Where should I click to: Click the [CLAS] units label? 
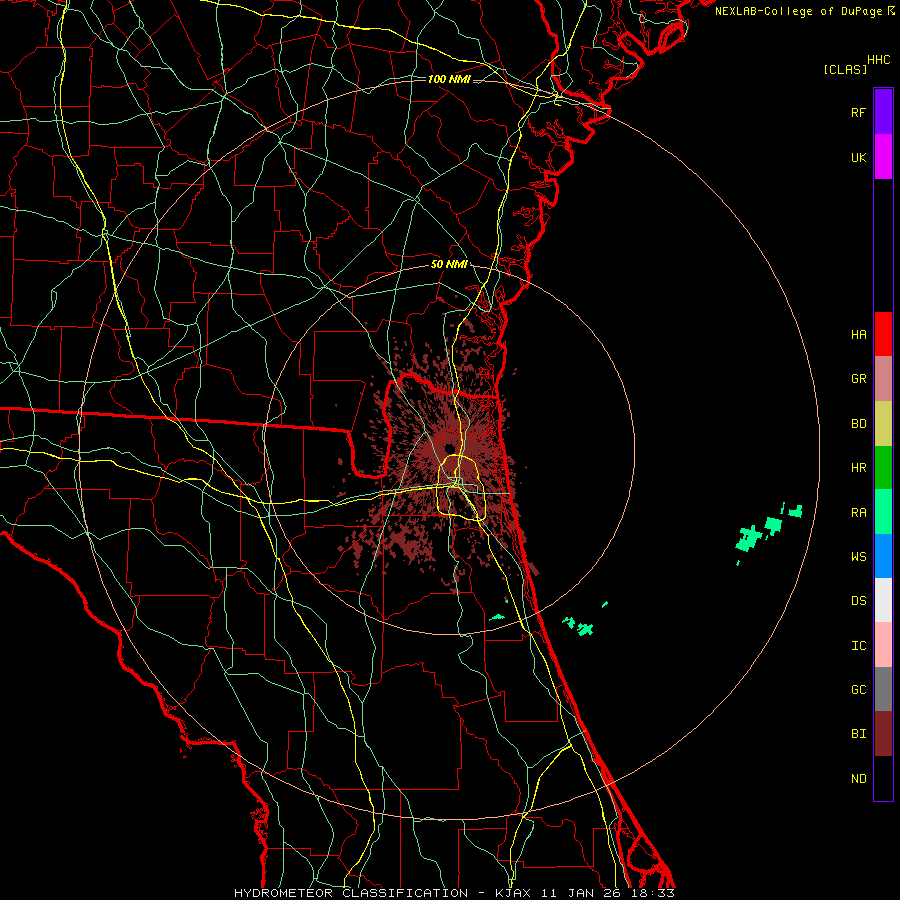tap(845, 69)
